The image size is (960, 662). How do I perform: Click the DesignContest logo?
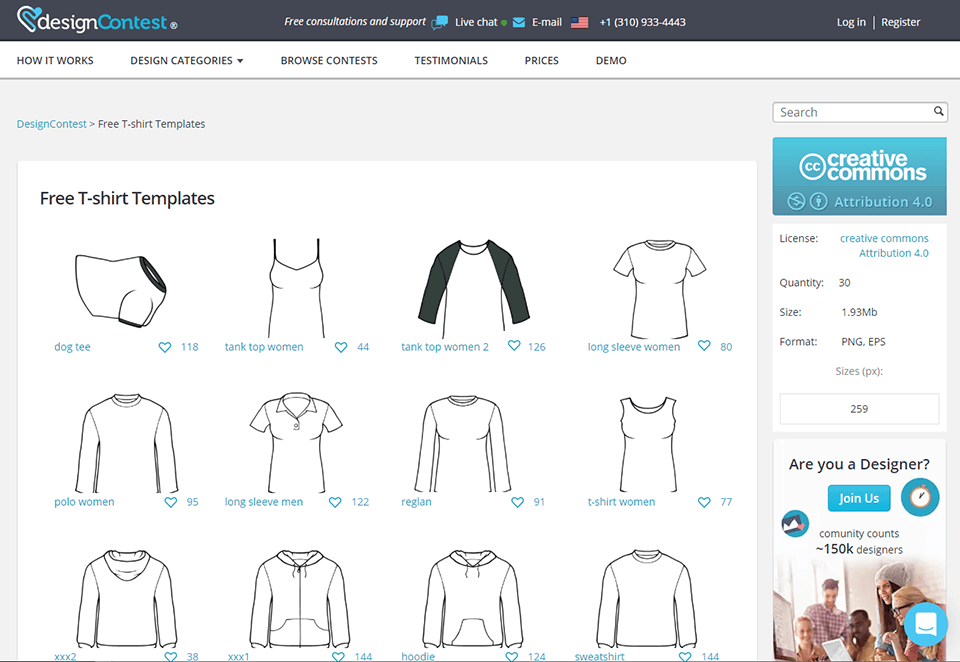(97, 21)
